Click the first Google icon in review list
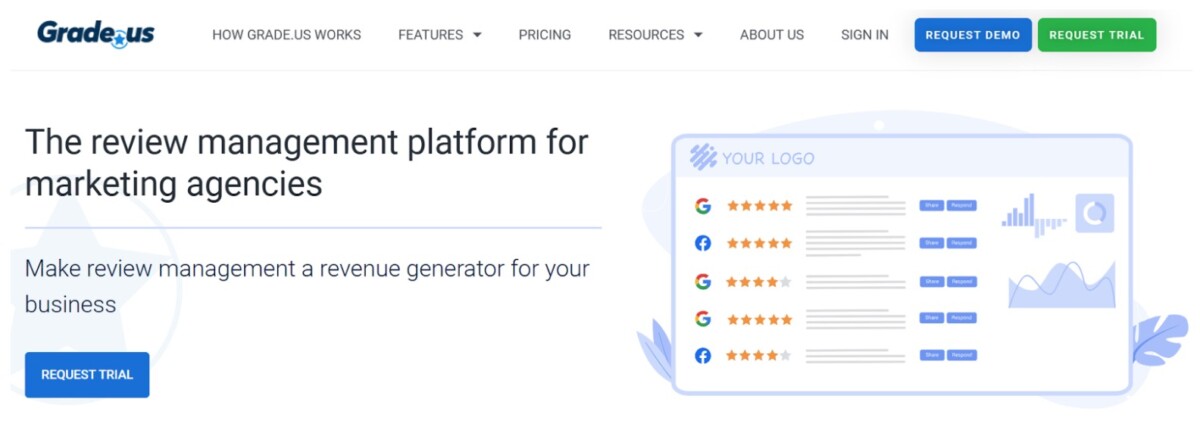The height and width of the screenshot is (430, 1200). pyautogui.click(x=703, y=206)
